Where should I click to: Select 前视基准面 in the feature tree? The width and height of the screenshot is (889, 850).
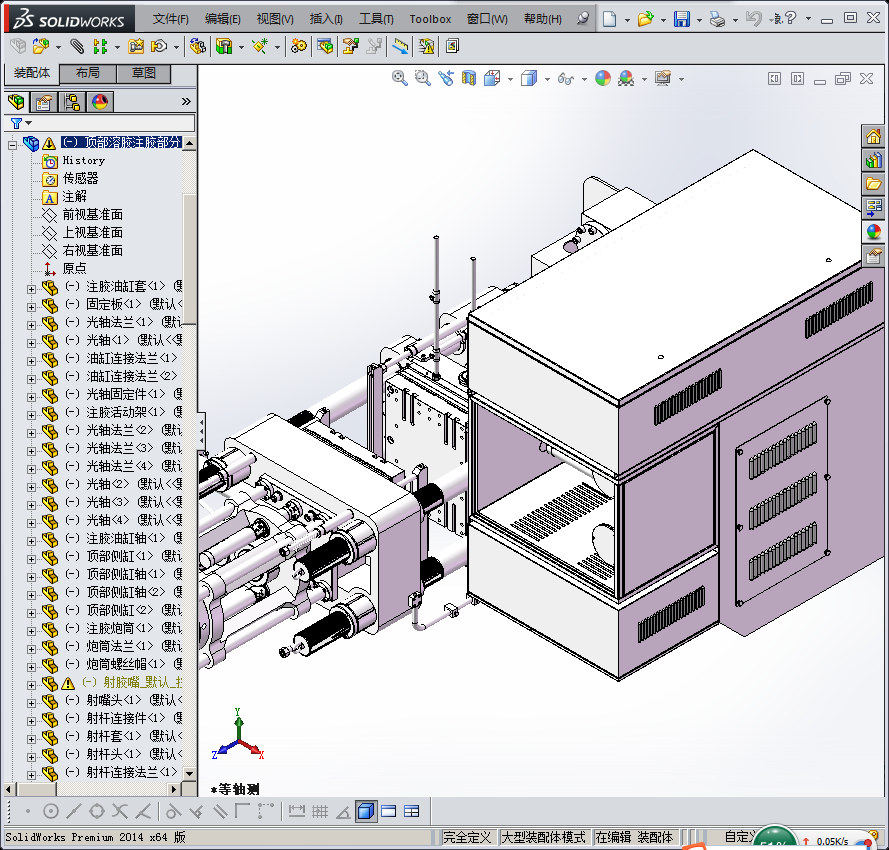coord(92,214)
